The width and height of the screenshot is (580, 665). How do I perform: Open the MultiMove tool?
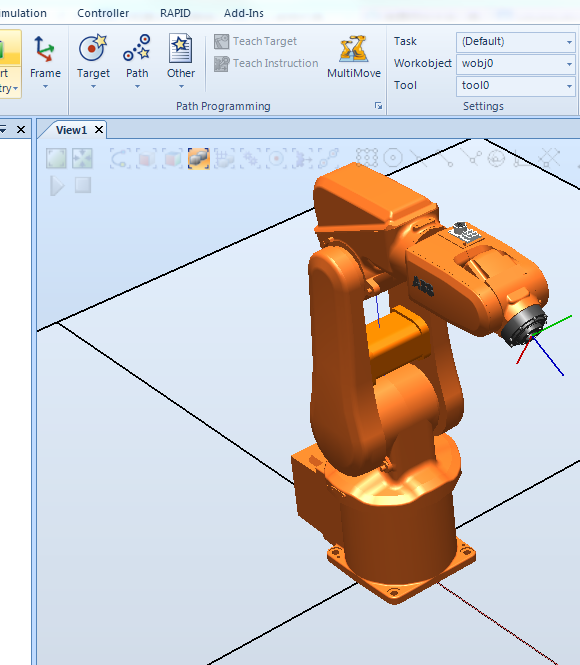tap(354, 57)
